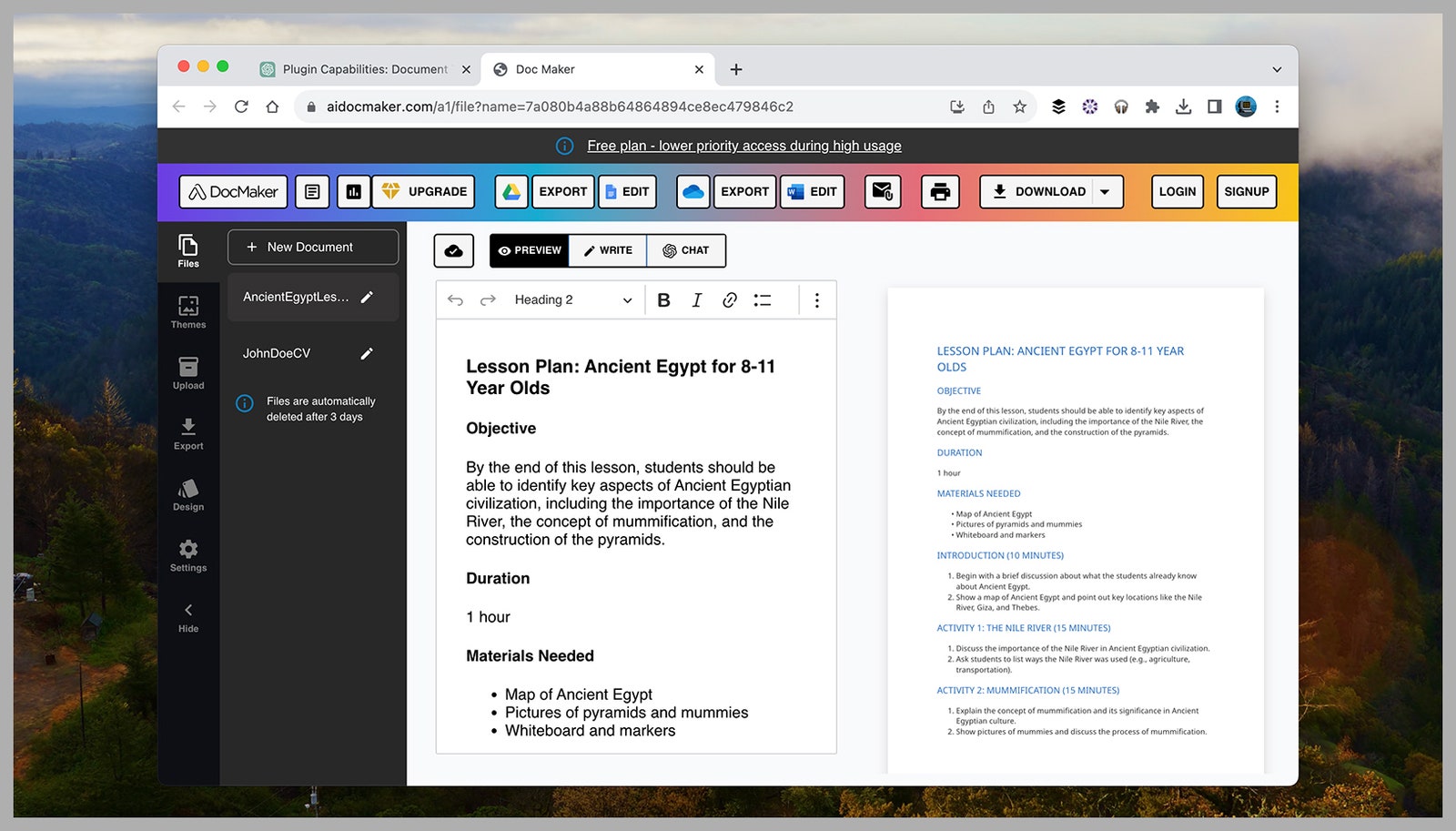Click the address bar URL
The height and width of the screenshot is (831, 1456).
click(560, 106)
